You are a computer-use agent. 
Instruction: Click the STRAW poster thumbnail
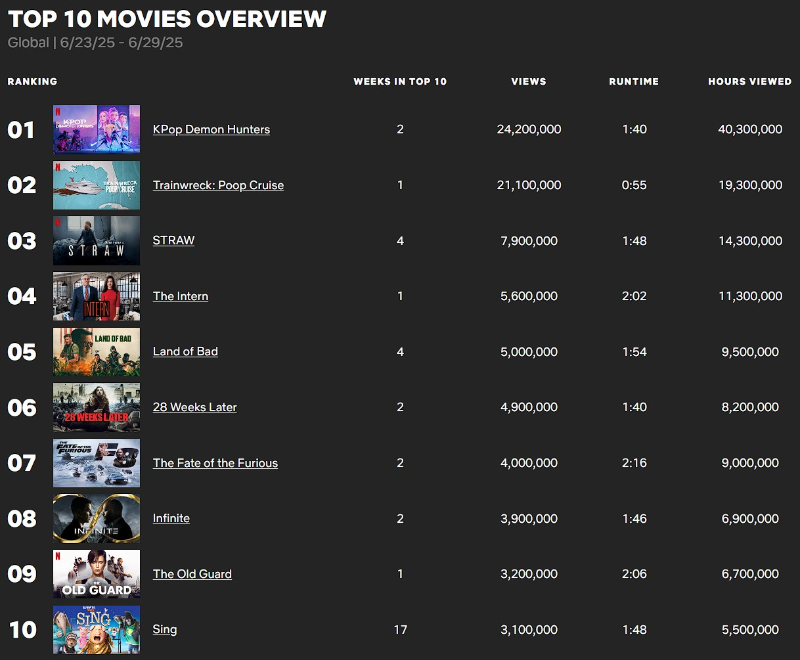96,240
